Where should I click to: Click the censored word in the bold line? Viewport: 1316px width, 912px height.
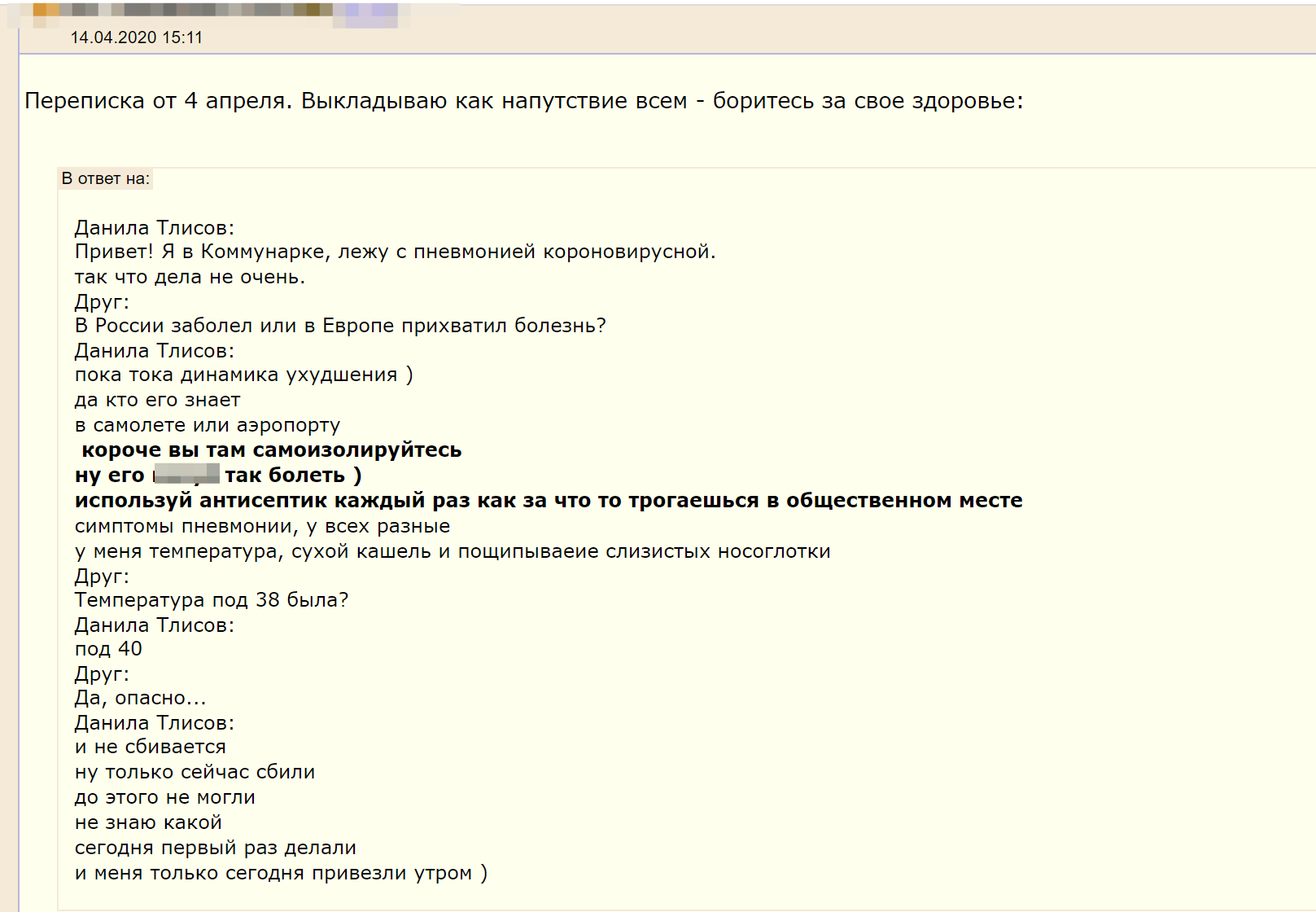pos(186,475)
